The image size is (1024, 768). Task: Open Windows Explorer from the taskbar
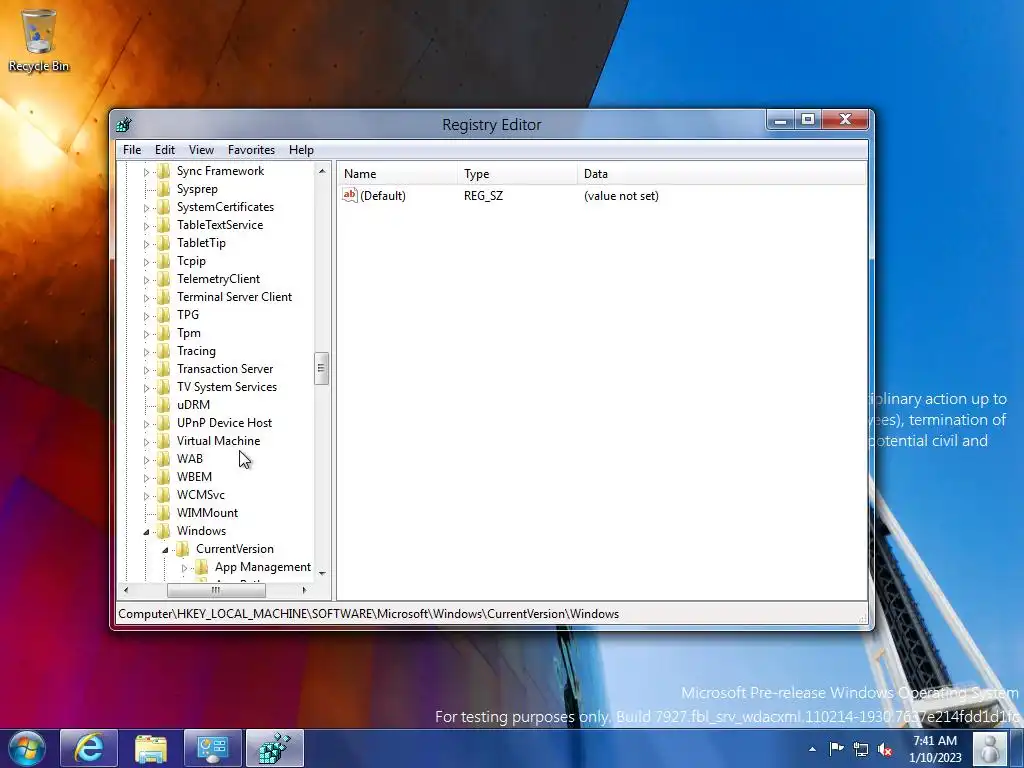tap(151, 748)
